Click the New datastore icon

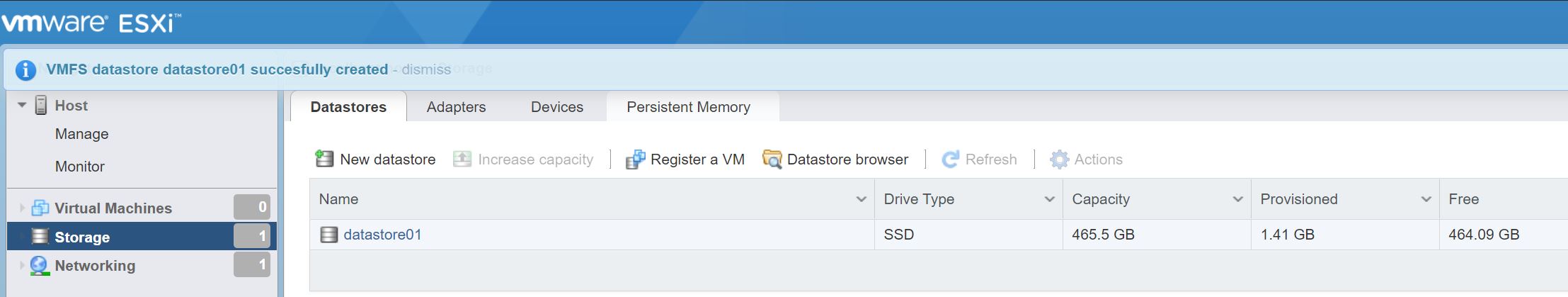tap(324, 159)
